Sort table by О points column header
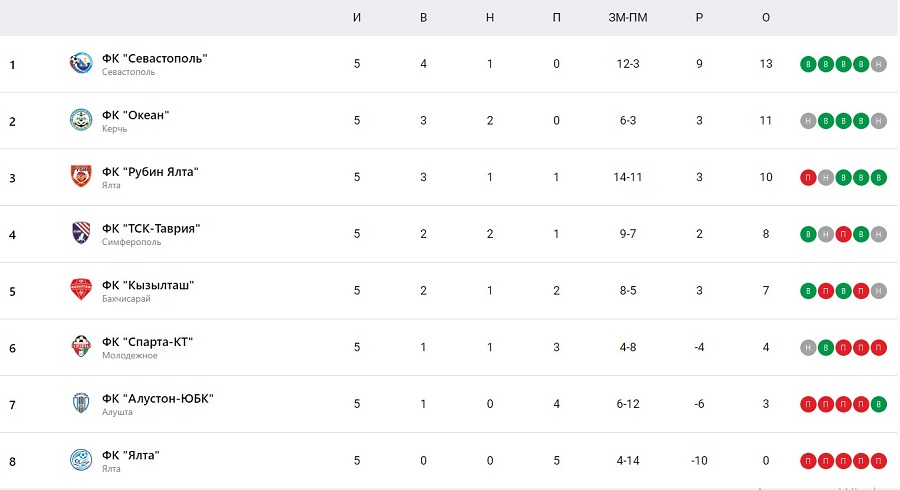Viewport: 900px width, 490px height. pos(766,18)
